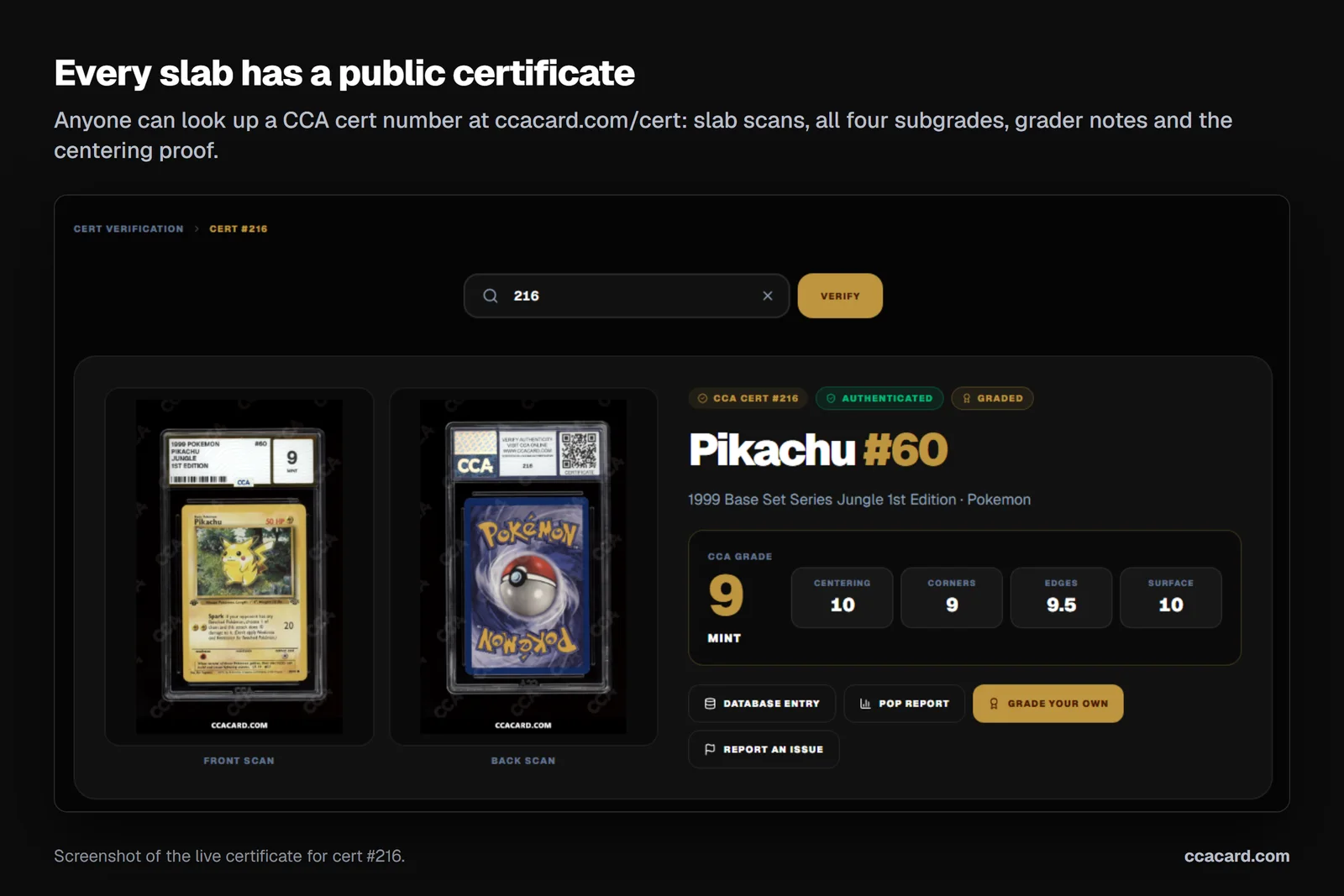
Task: Open the Cert Verification breadcrumb
Action: 129,228
